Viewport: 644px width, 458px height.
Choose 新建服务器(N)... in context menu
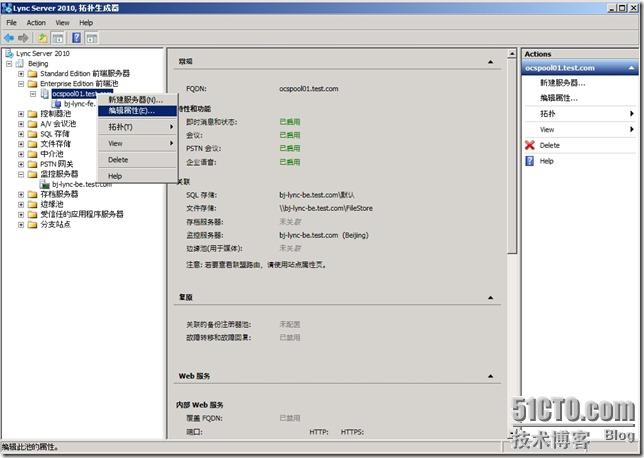pyautogui.click(x=138, y=100)
